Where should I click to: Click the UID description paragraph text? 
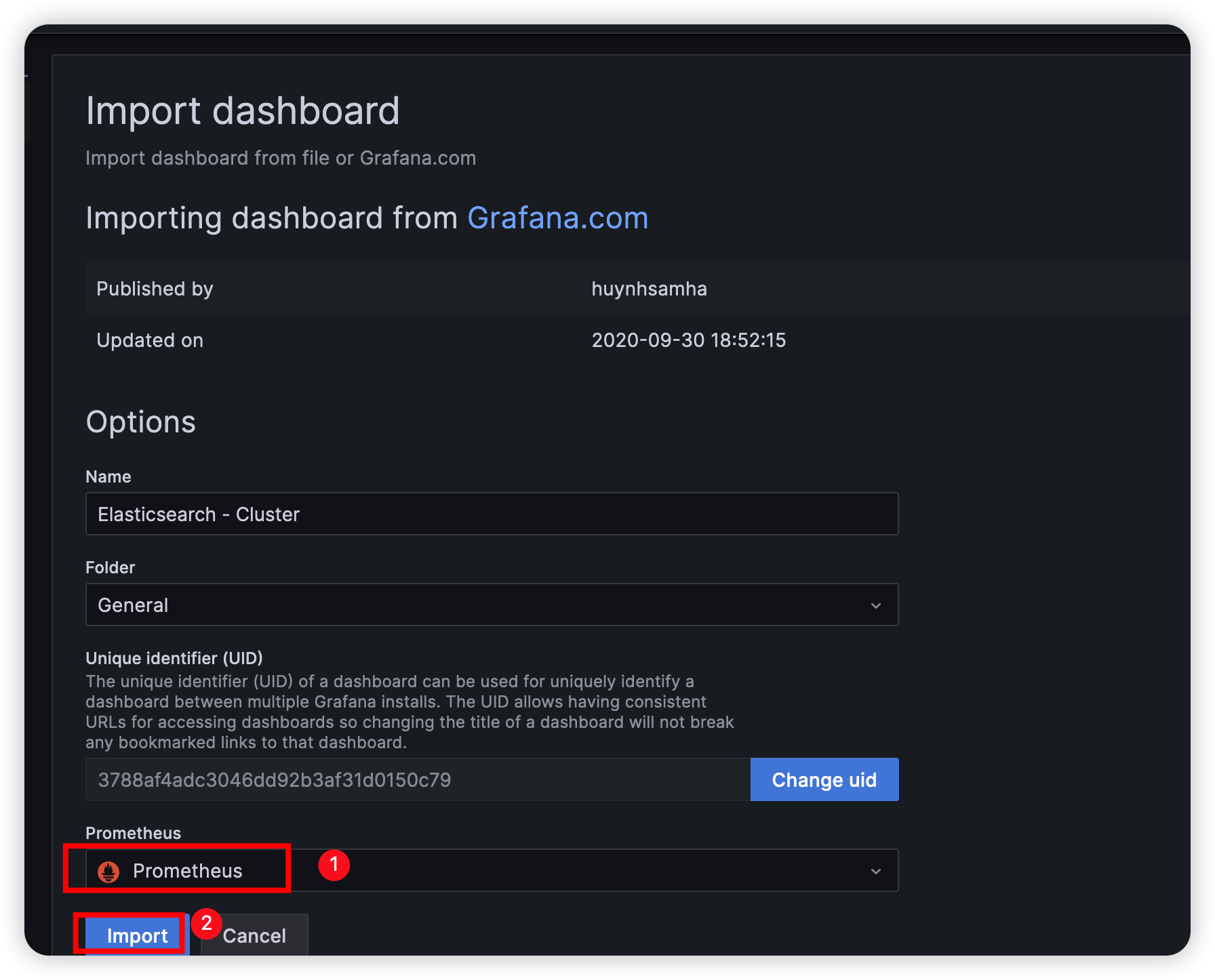[410, 712]
